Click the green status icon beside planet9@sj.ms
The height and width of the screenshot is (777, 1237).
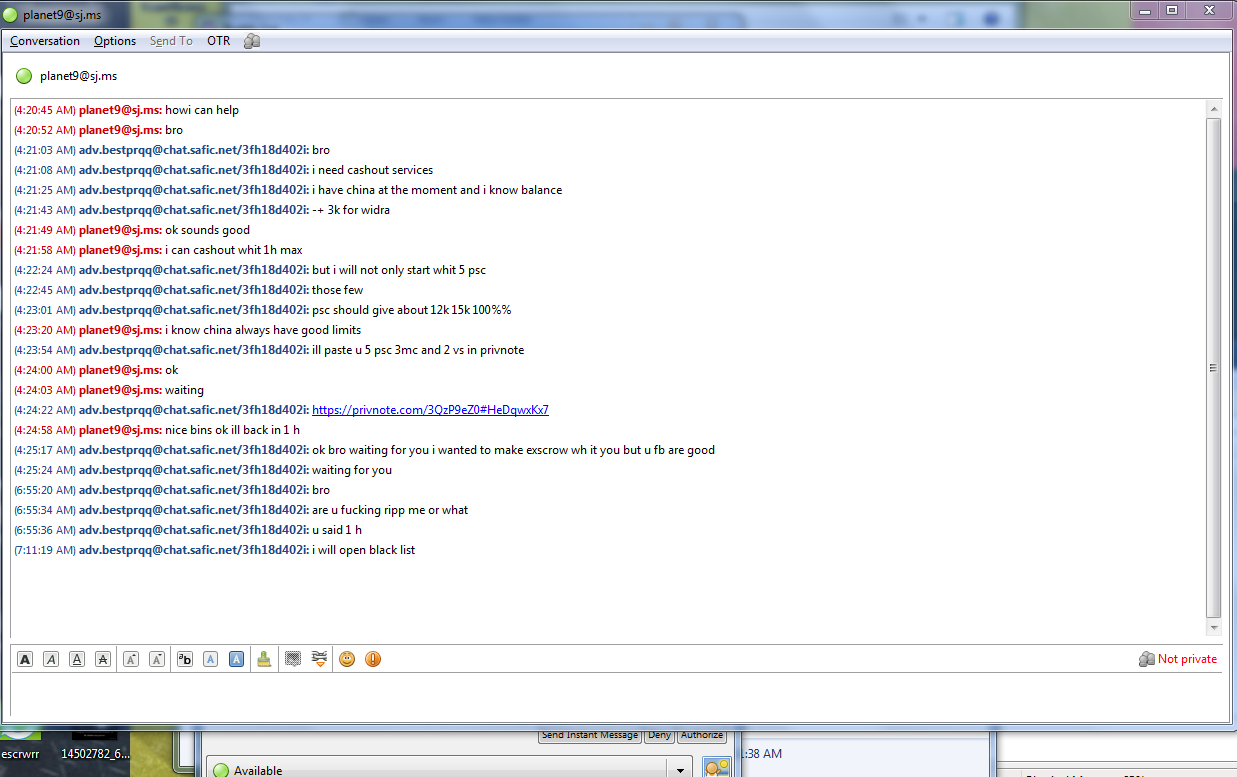pos(24,76)
